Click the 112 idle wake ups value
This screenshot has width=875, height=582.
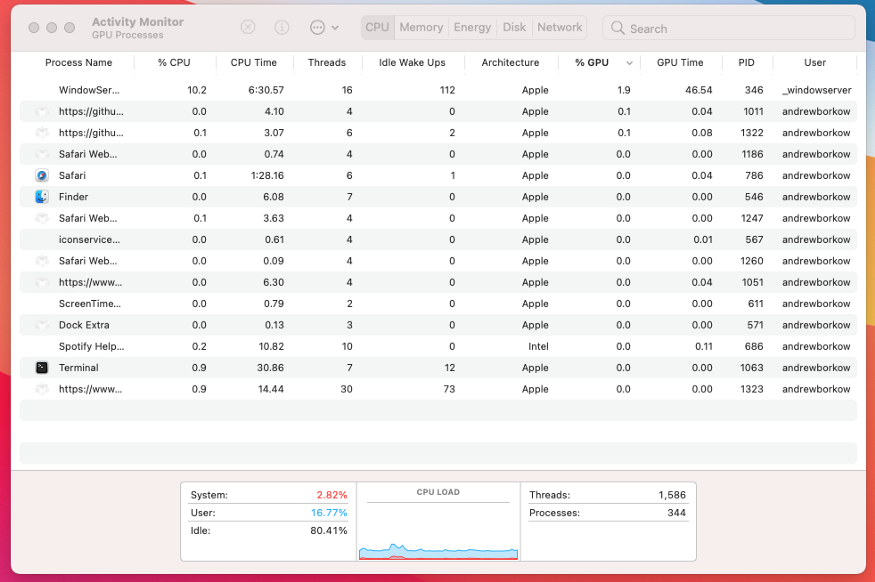tap(447, 90)
